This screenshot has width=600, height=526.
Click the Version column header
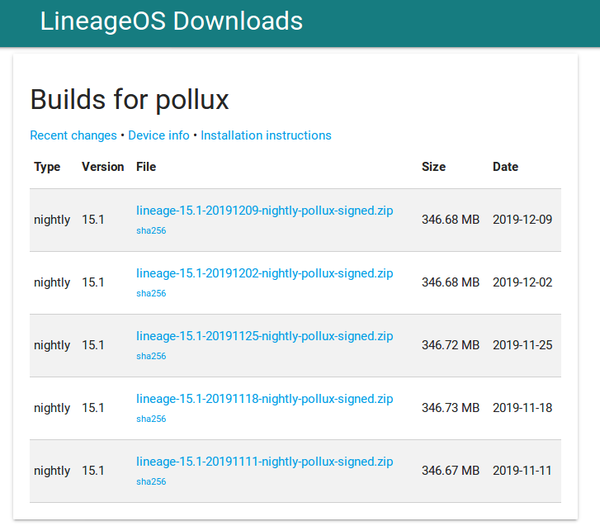point(103,167)
